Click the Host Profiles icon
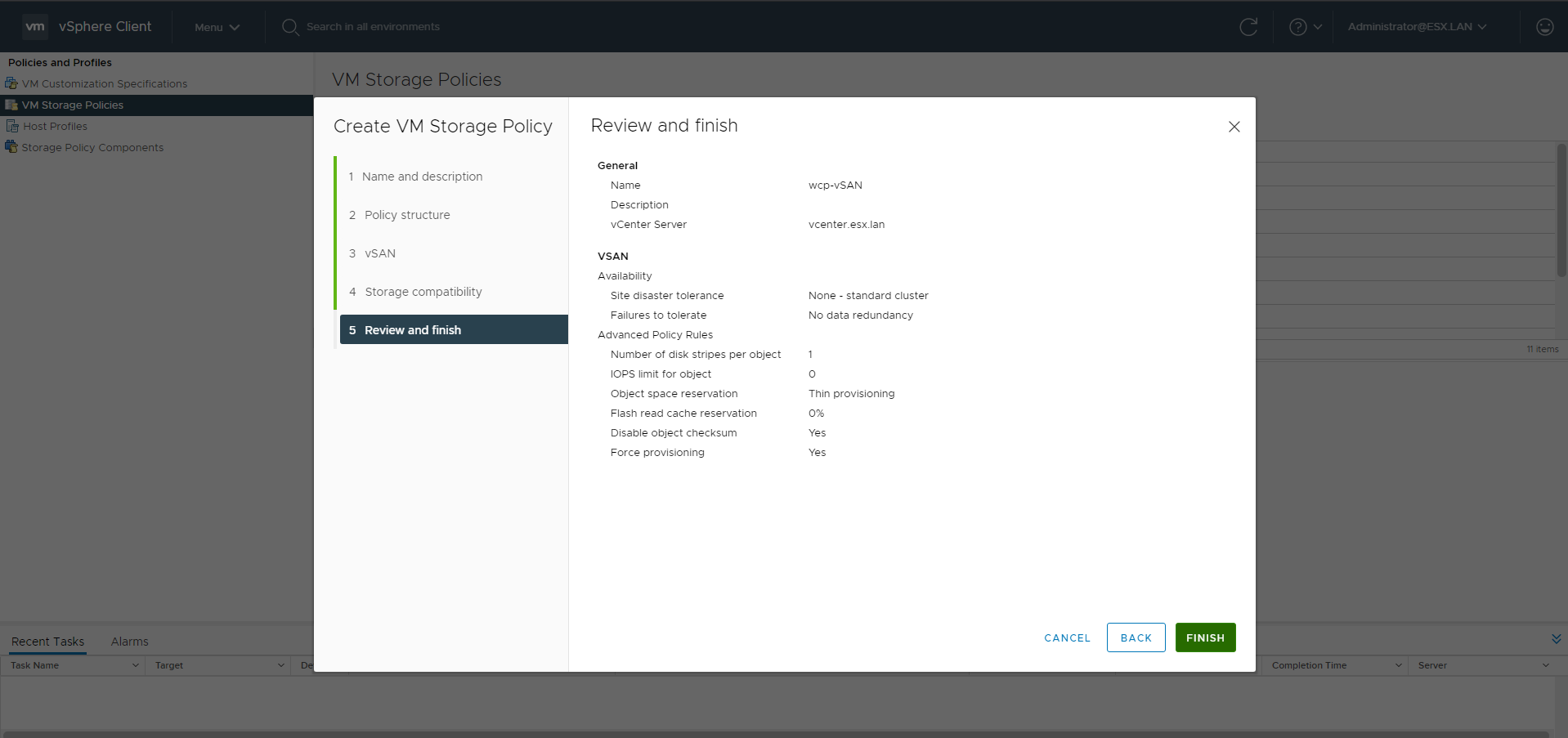 12,126
